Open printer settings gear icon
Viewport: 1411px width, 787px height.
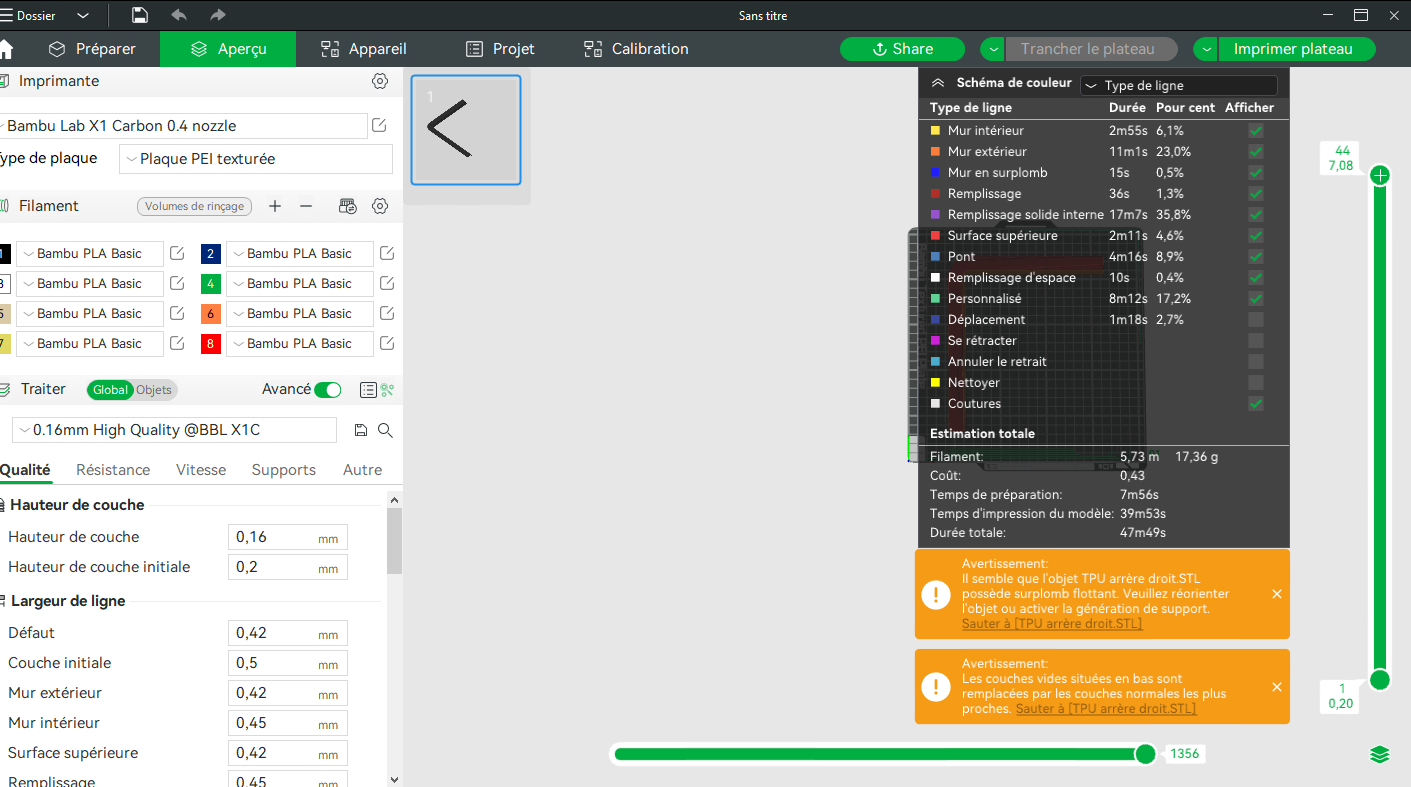(x=380, y=81)
